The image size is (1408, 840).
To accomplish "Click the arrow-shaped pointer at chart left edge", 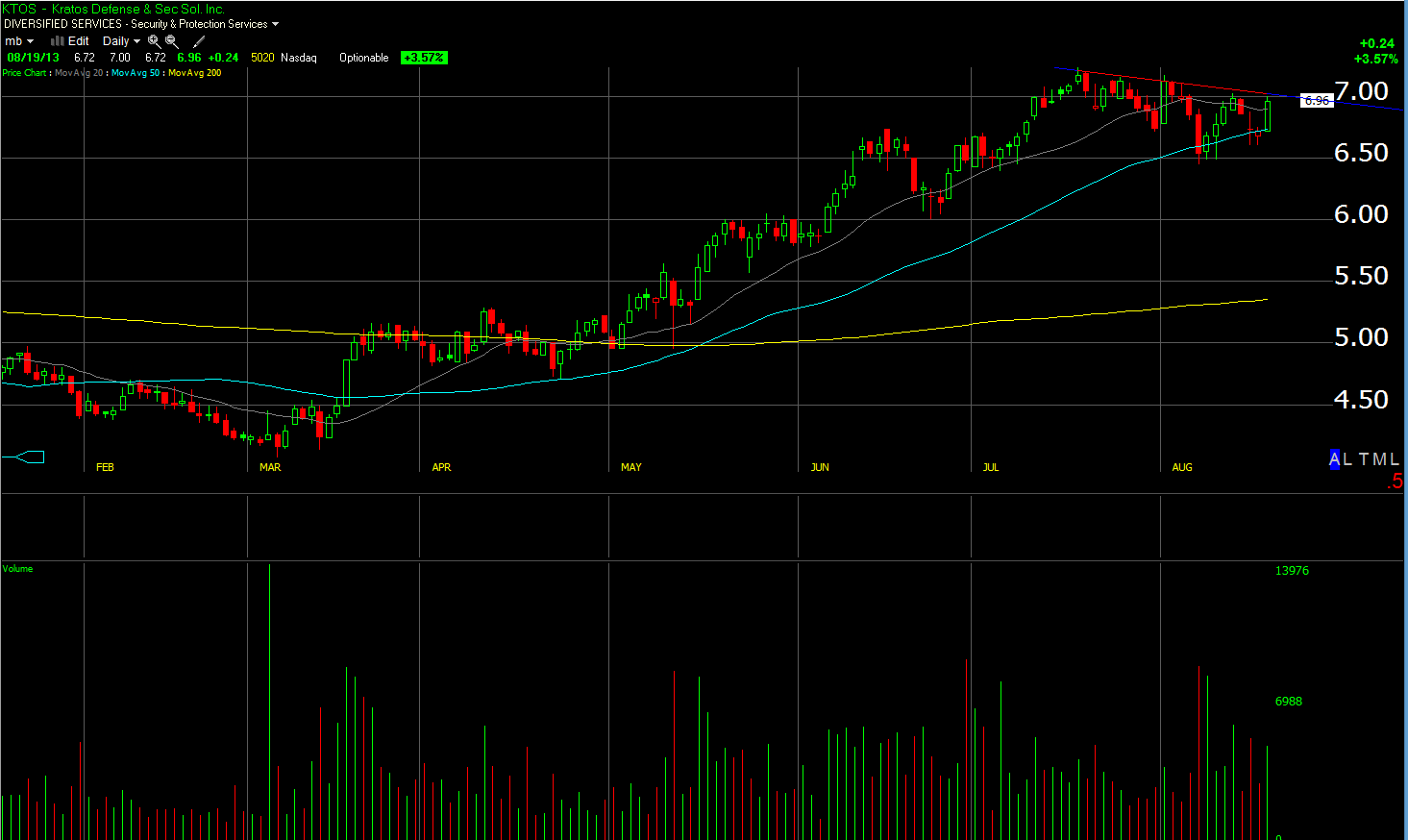I will point(30,457).
